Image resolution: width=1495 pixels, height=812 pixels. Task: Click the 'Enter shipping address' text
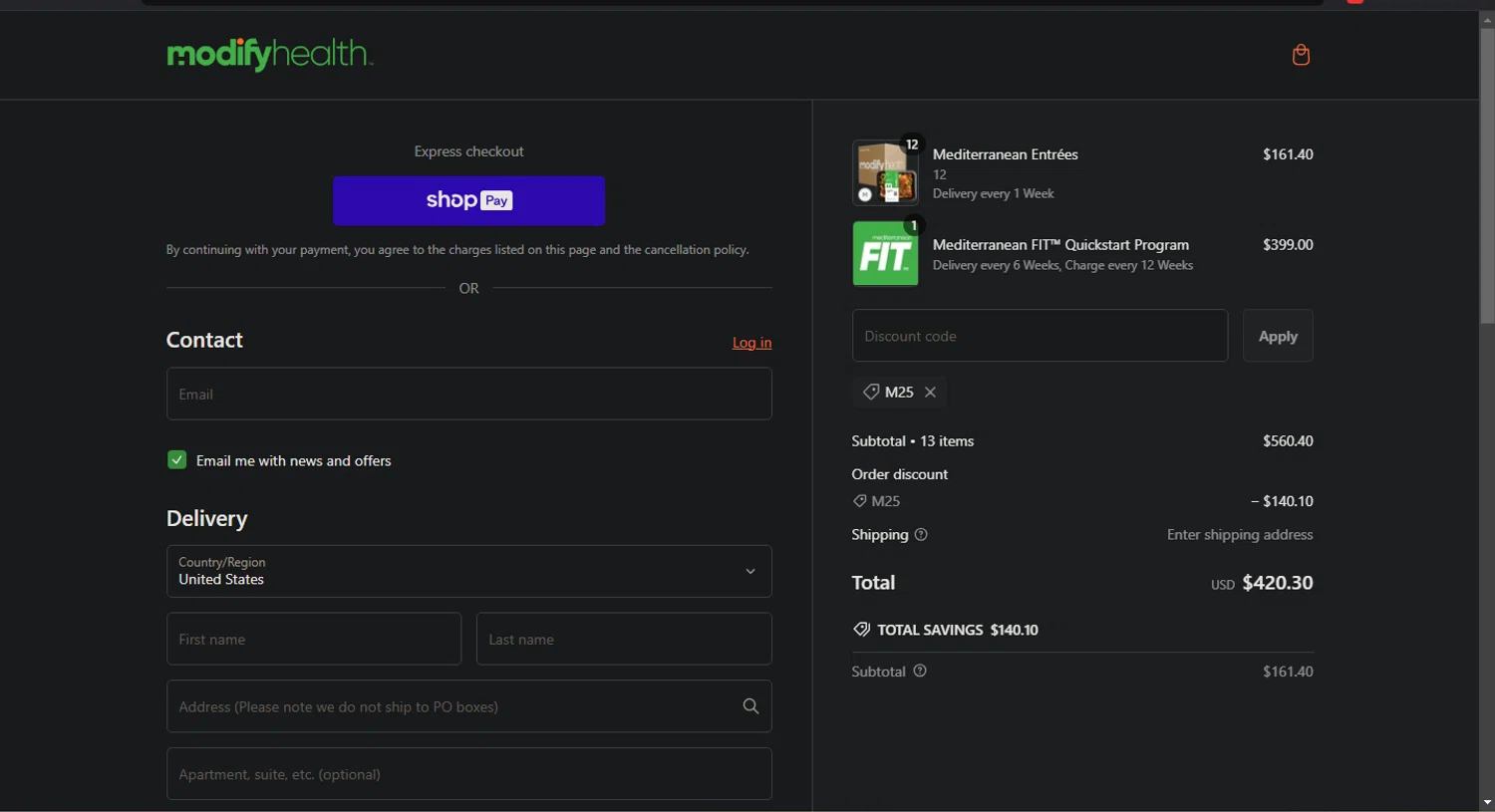point(1240,535)
